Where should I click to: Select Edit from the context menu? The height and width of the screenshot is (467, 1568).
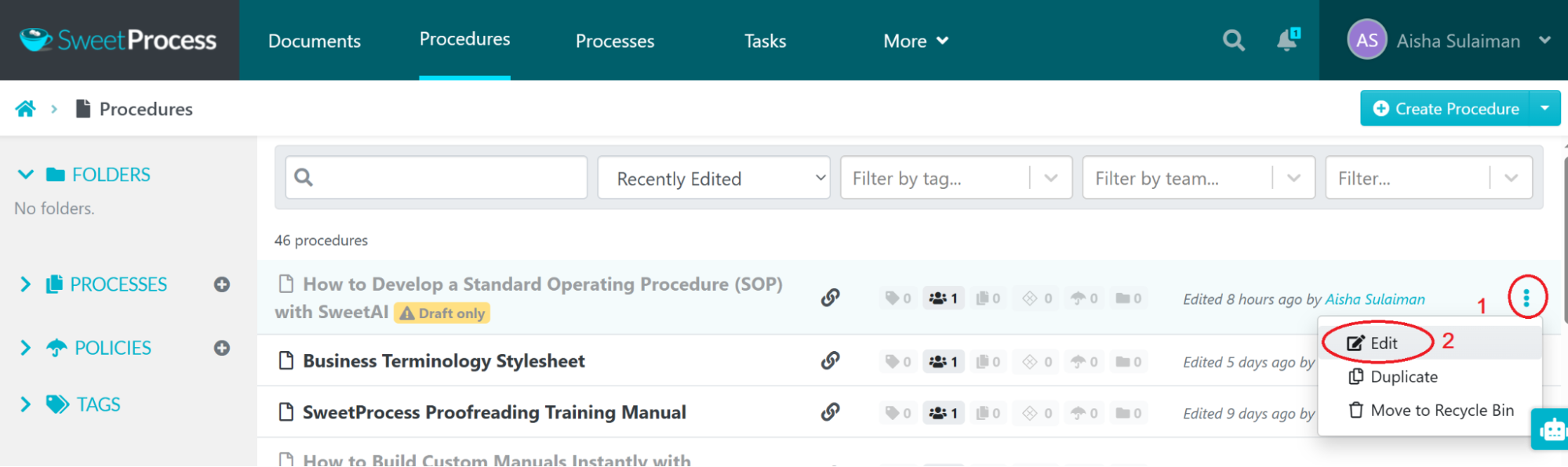tap(1383, 343)
